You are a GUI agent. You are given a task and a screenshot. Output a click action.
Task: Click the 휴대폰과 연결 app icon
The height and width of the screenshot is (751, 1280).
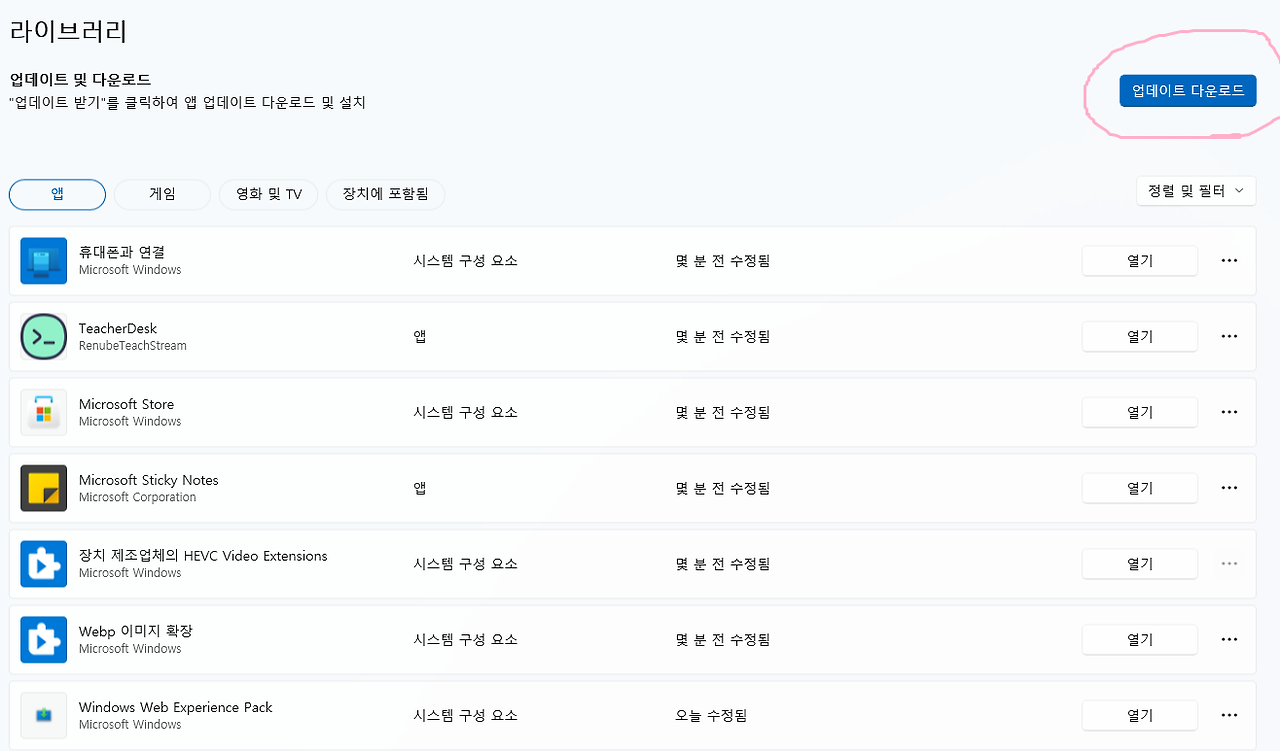(43, 261)
